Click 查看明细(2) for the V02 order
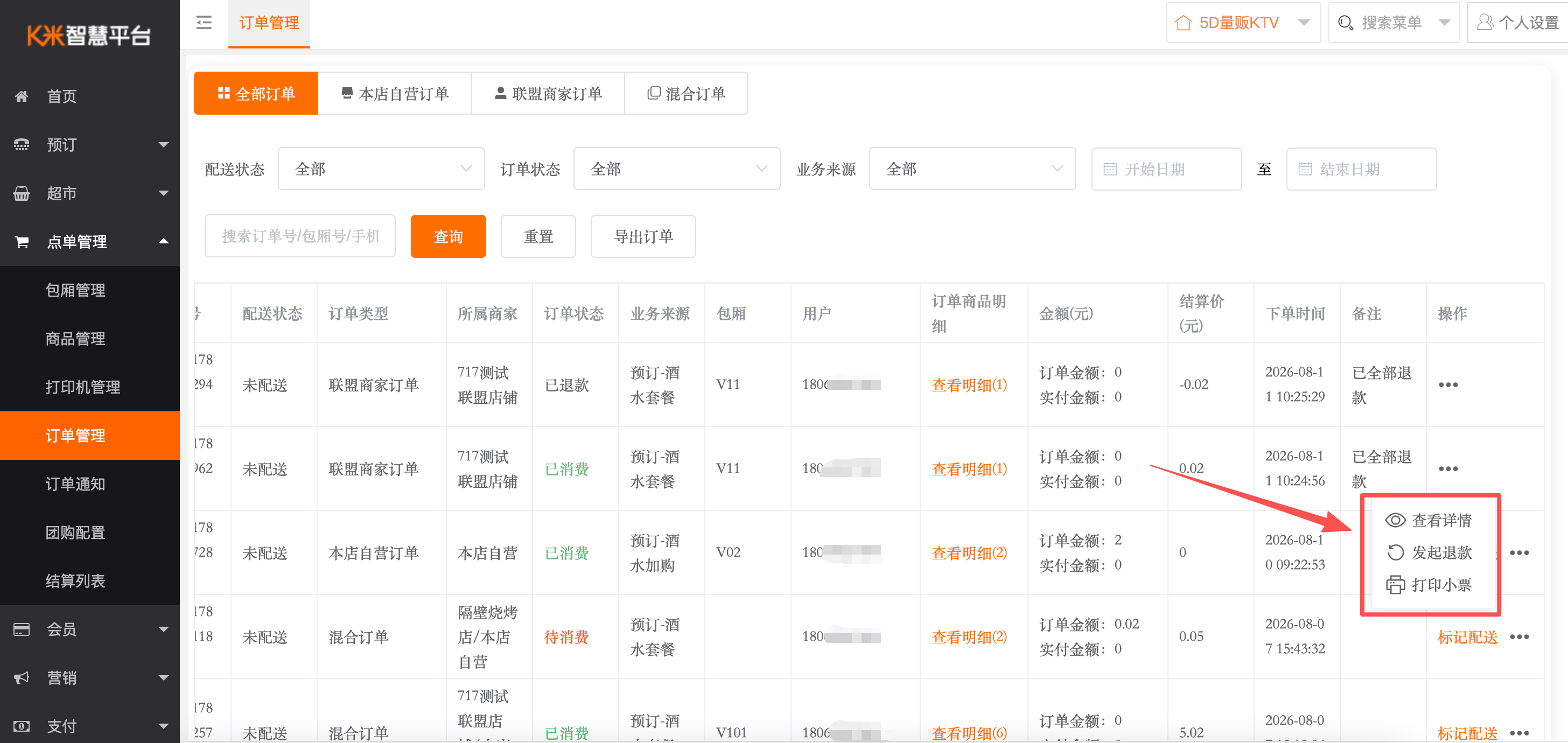 pos(969,552)
